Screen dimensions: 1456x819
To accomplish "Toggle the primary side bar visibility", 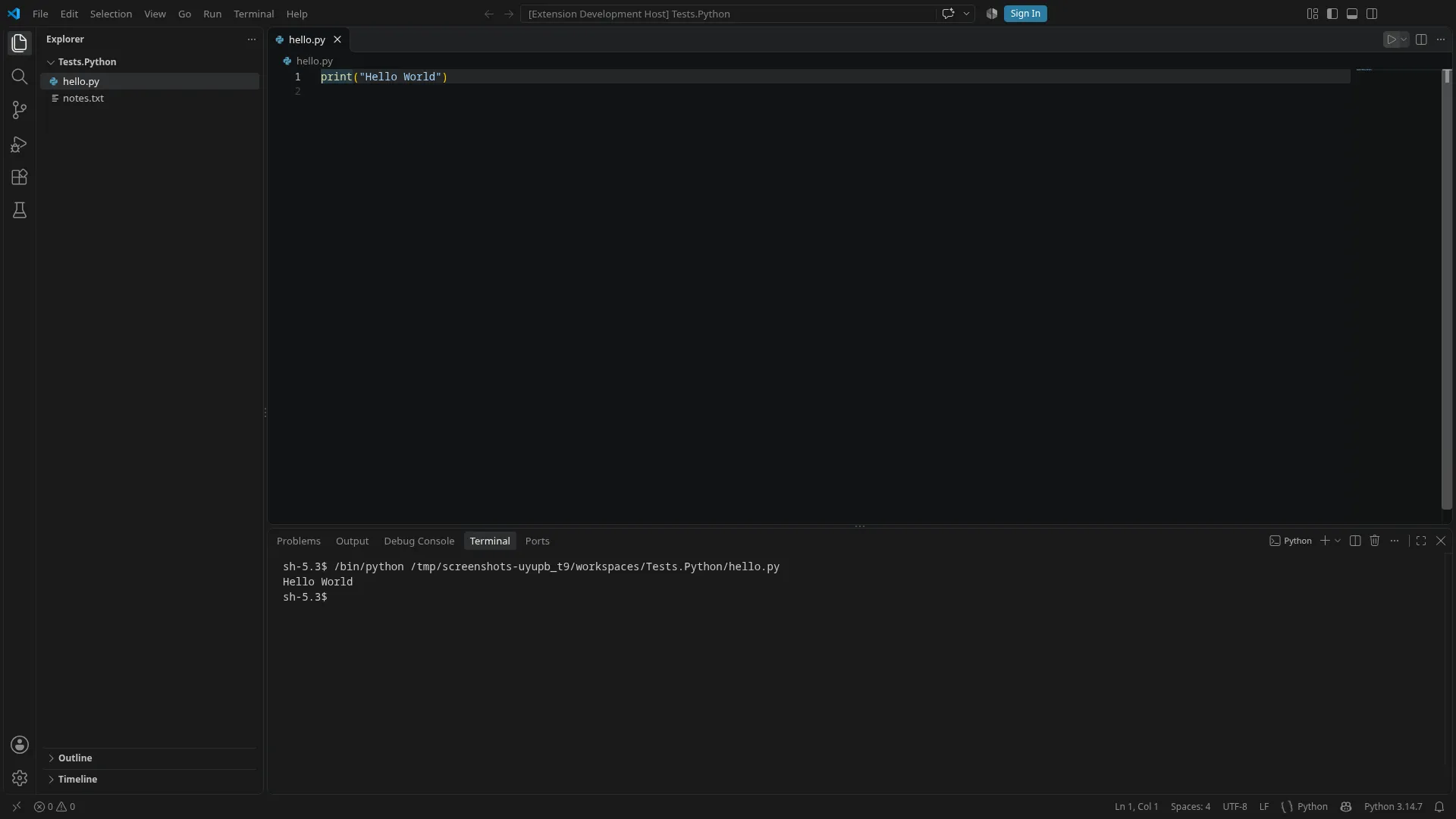I will pyautogui.click(x=1332, y=14).
